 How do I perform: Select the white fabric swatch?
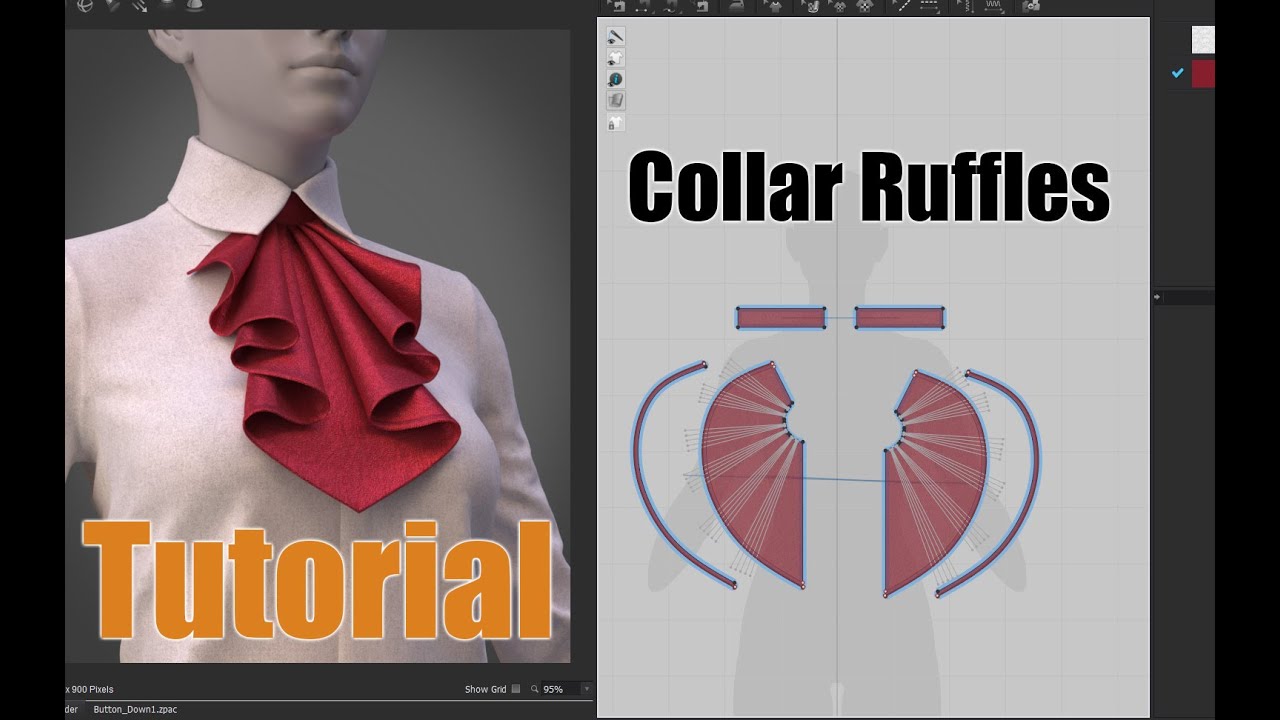point(1203,39)
